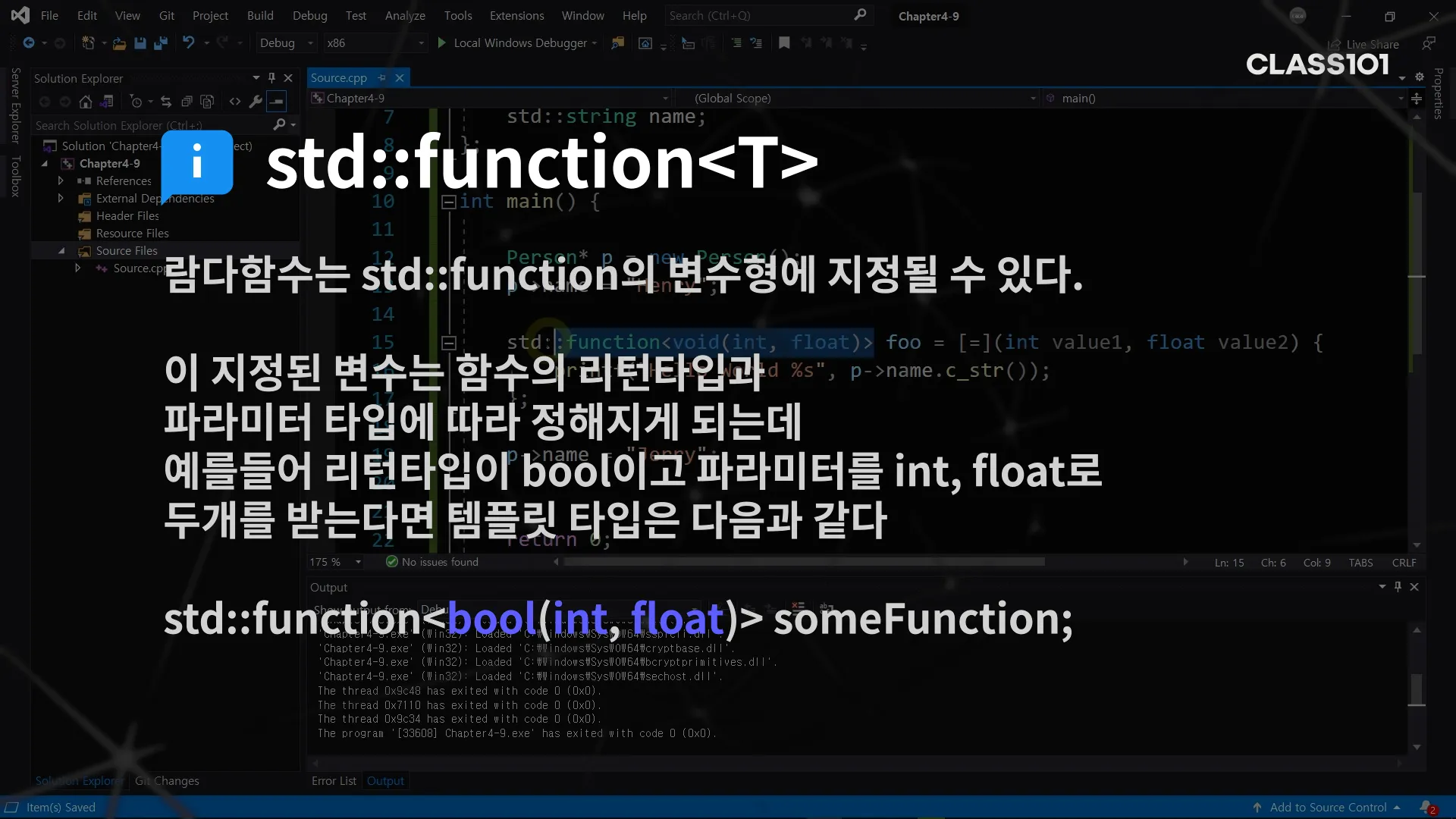This screenshot has height=819, width=1456.
Task: Toggle auto-hide pin on the Output panel
Action: 1398,587
